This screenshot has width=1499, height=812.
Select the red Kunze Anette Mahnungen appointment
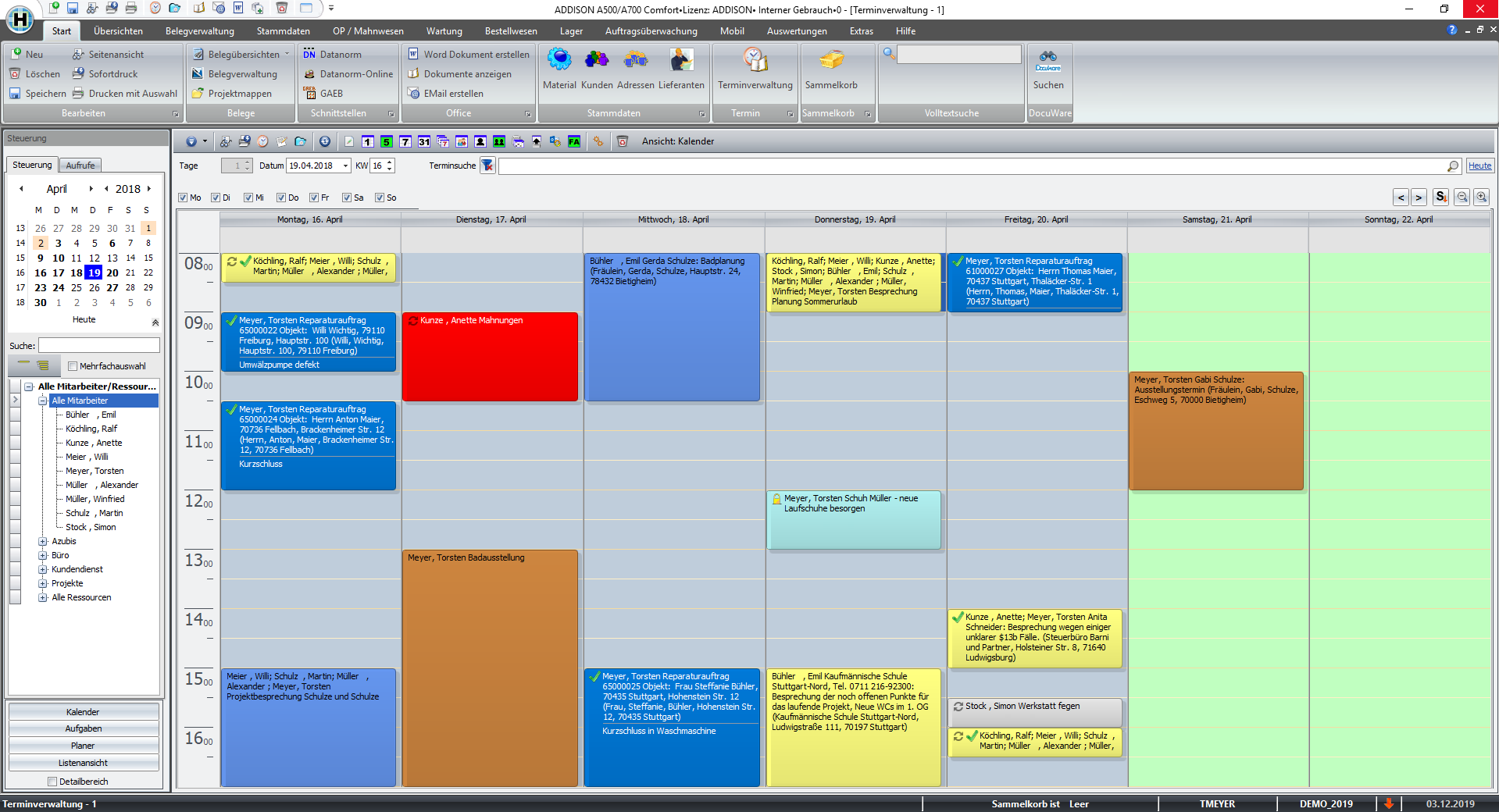[x=490, y=359]
